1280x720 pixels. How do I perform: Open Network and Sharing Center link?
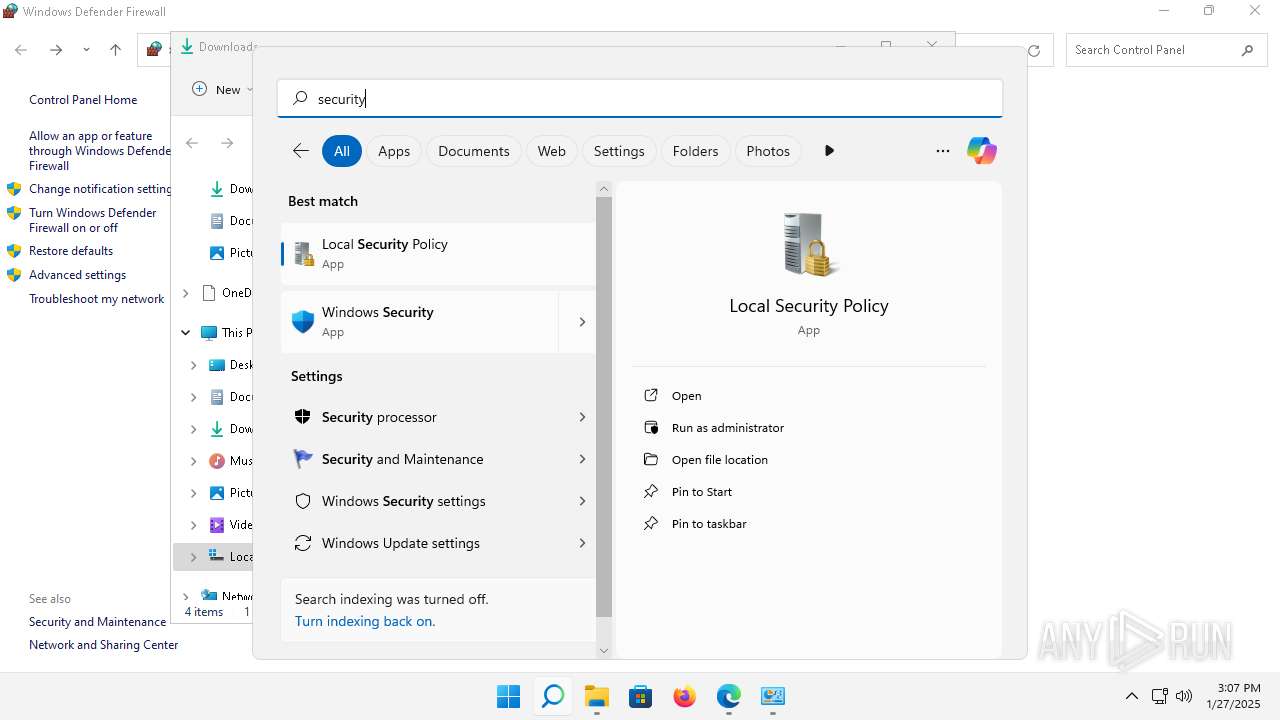click(104, 645)
